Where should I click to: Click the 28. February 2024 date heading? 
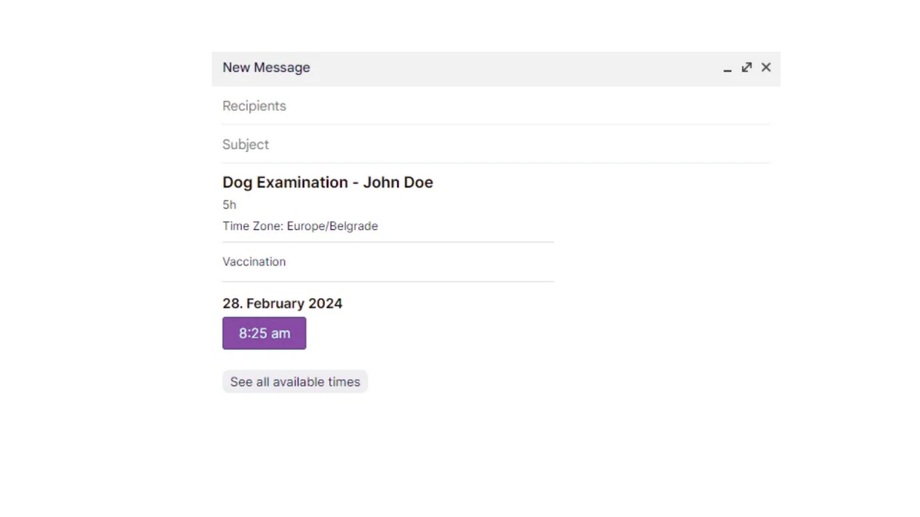click(282, 304)
